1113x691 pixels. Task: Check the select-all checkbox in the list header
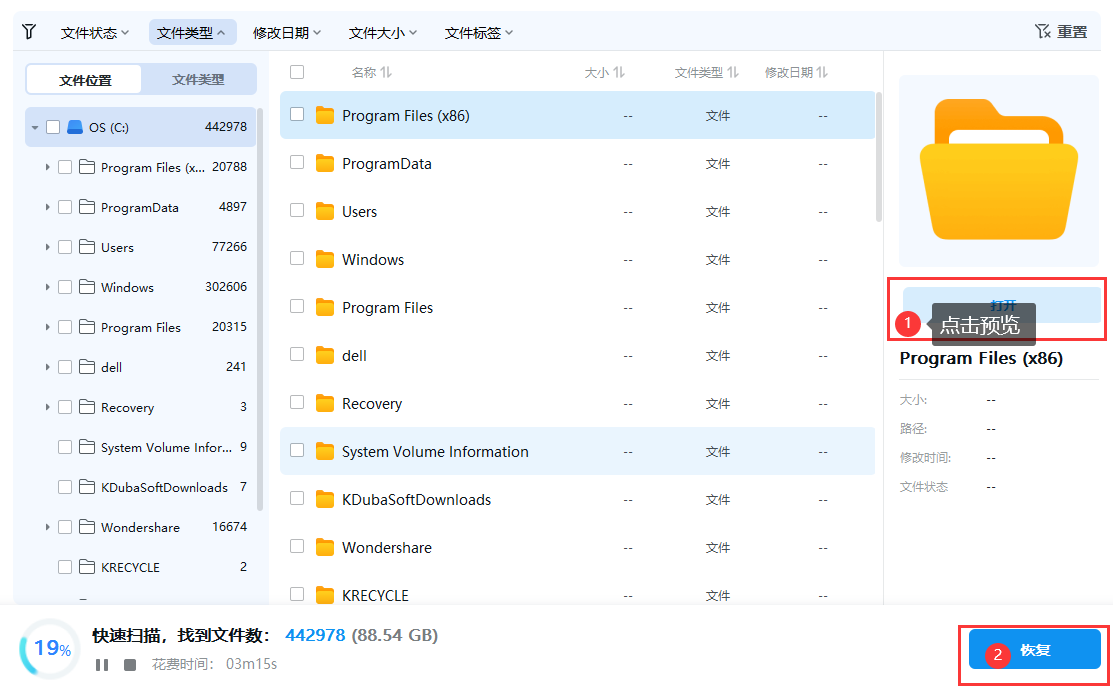click(296, 71)
